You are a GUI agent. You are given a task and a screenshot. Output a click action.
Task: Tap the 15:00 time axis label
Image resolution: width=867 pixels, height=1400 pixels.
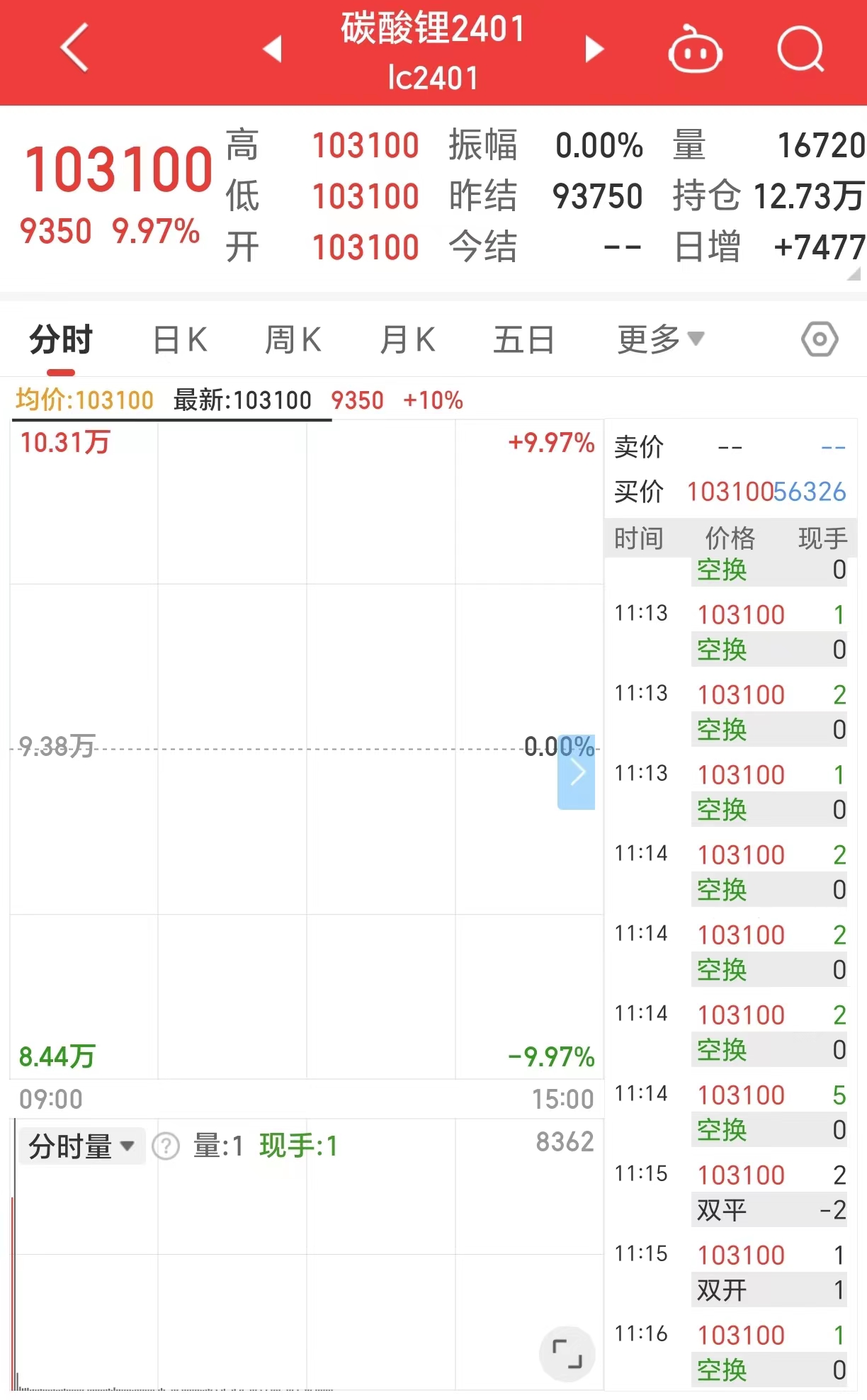click(x=563, y=1099)
